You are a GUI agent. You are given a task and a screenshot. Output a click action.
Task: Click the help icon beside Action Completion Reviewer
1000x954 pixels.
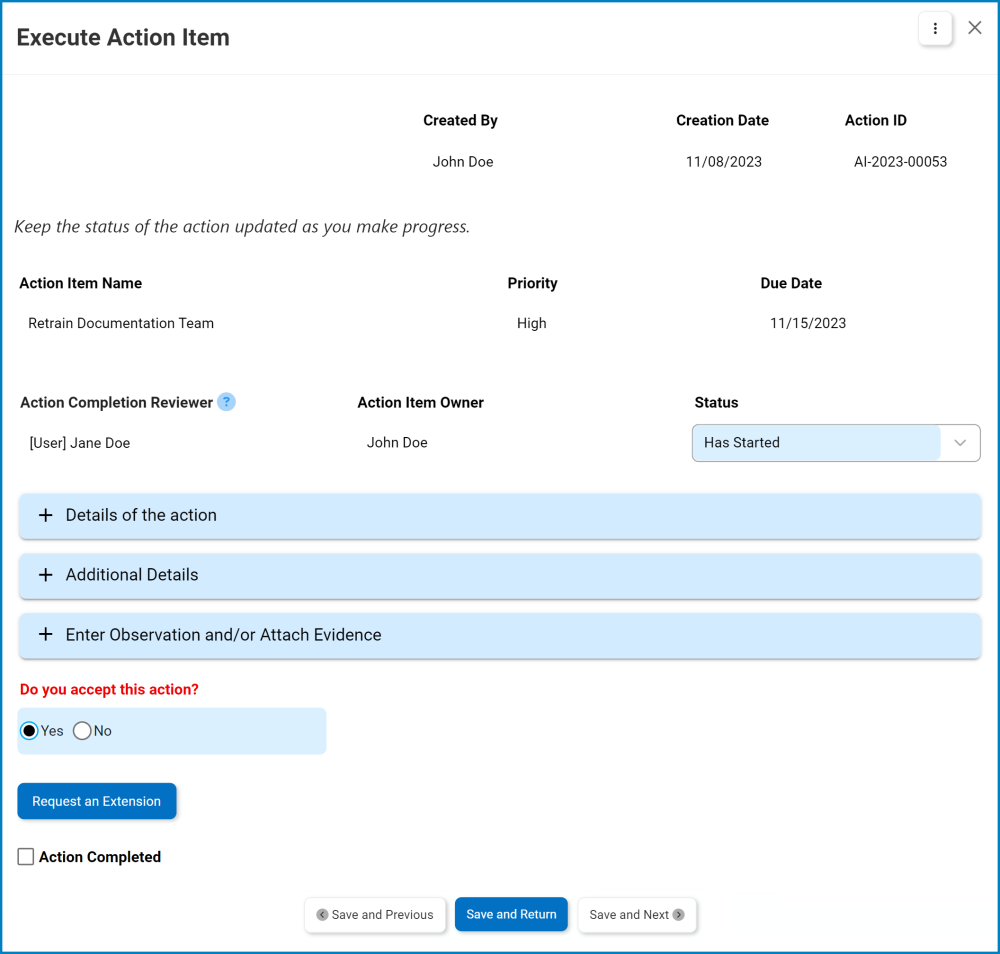tap(227, 402)
